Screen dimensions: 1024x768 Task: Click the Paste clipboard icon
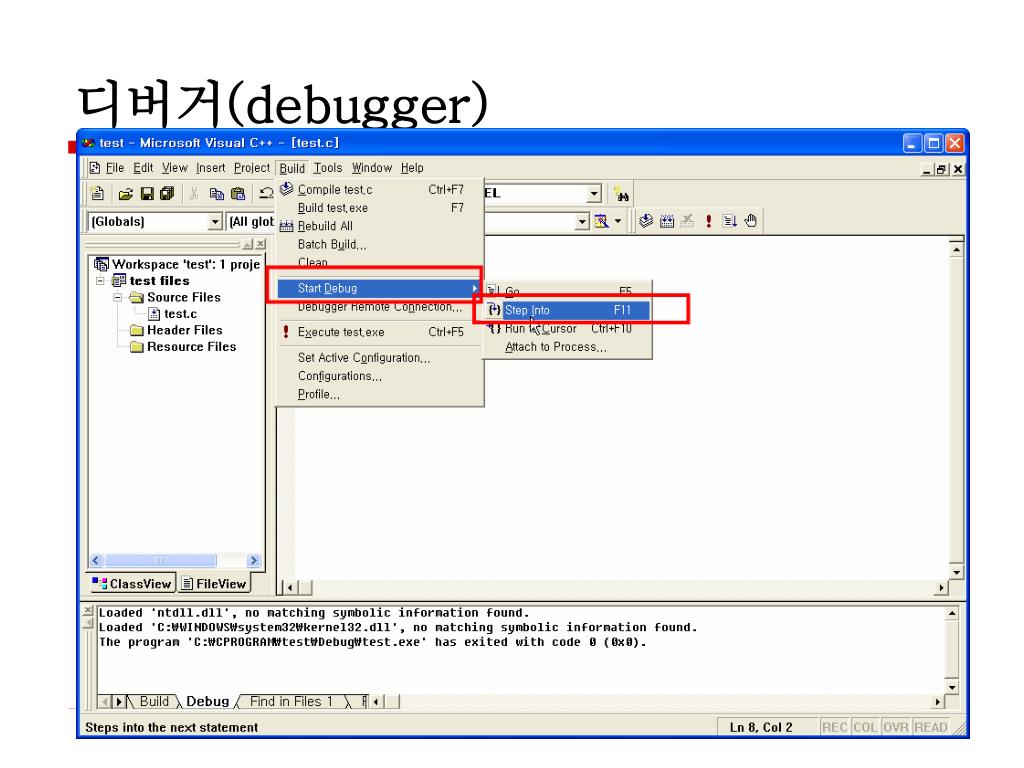coord(238,193)
